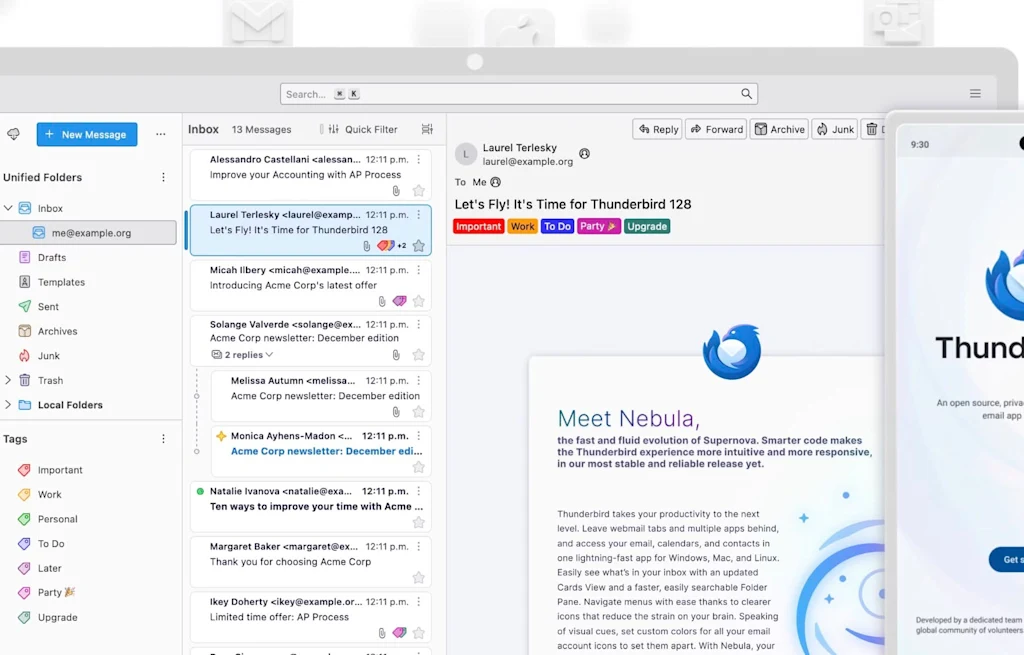
Task: Click attachment icon on Laurel Terlesky message
Action: (366, 246)
